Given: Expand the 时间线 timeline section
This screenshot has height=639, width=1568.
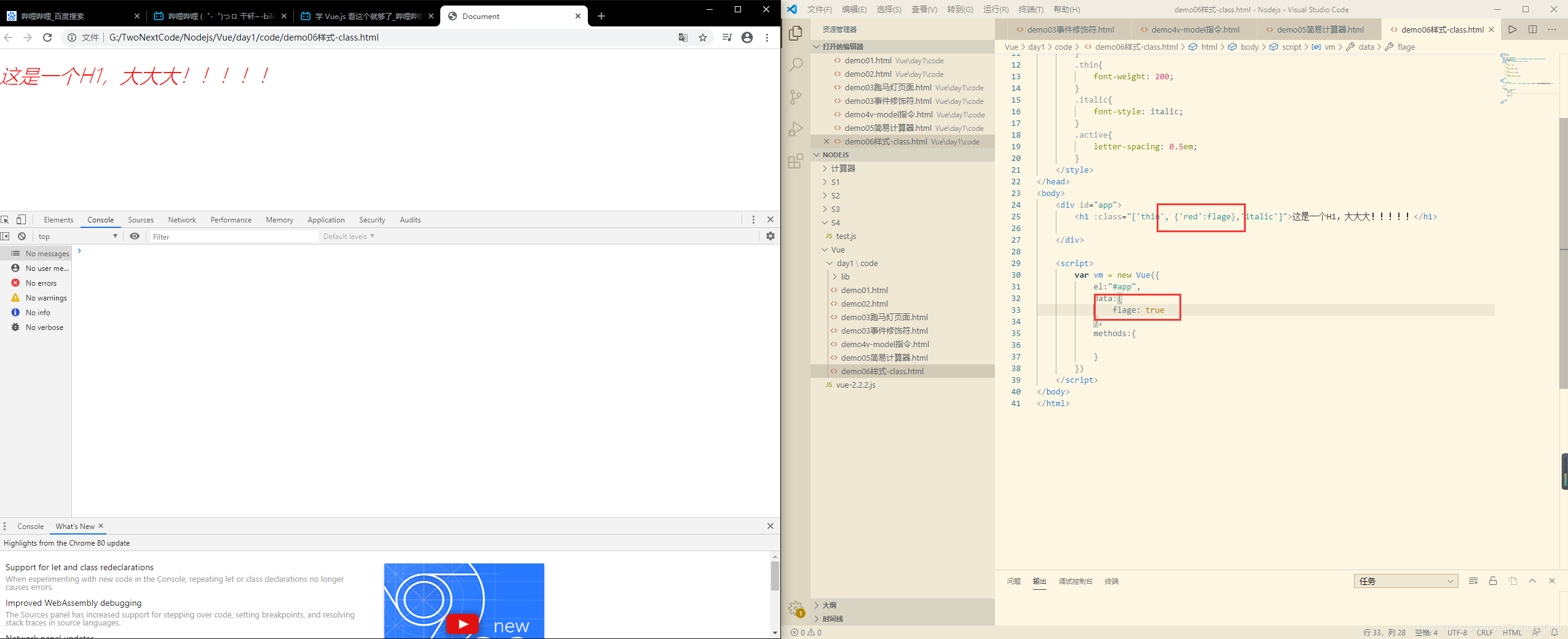Looking at the screenshot, I should (903, 619).
